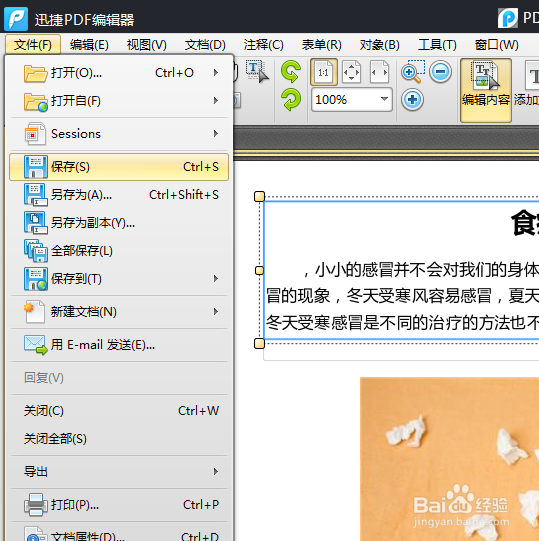
Task: Click the Save As Copy icon
Action: 36,223
